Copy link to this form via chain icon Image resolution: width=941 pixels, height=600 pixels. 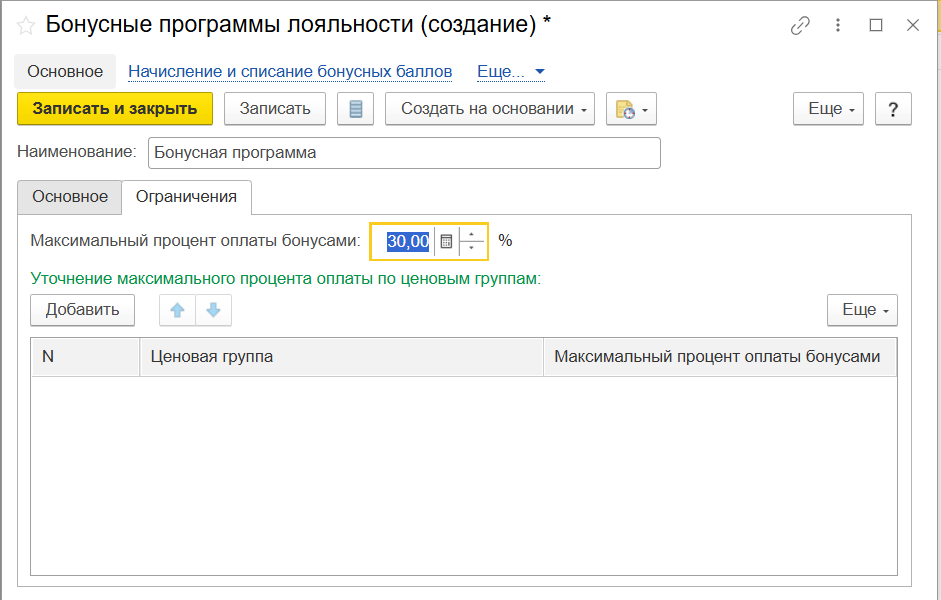799,26
